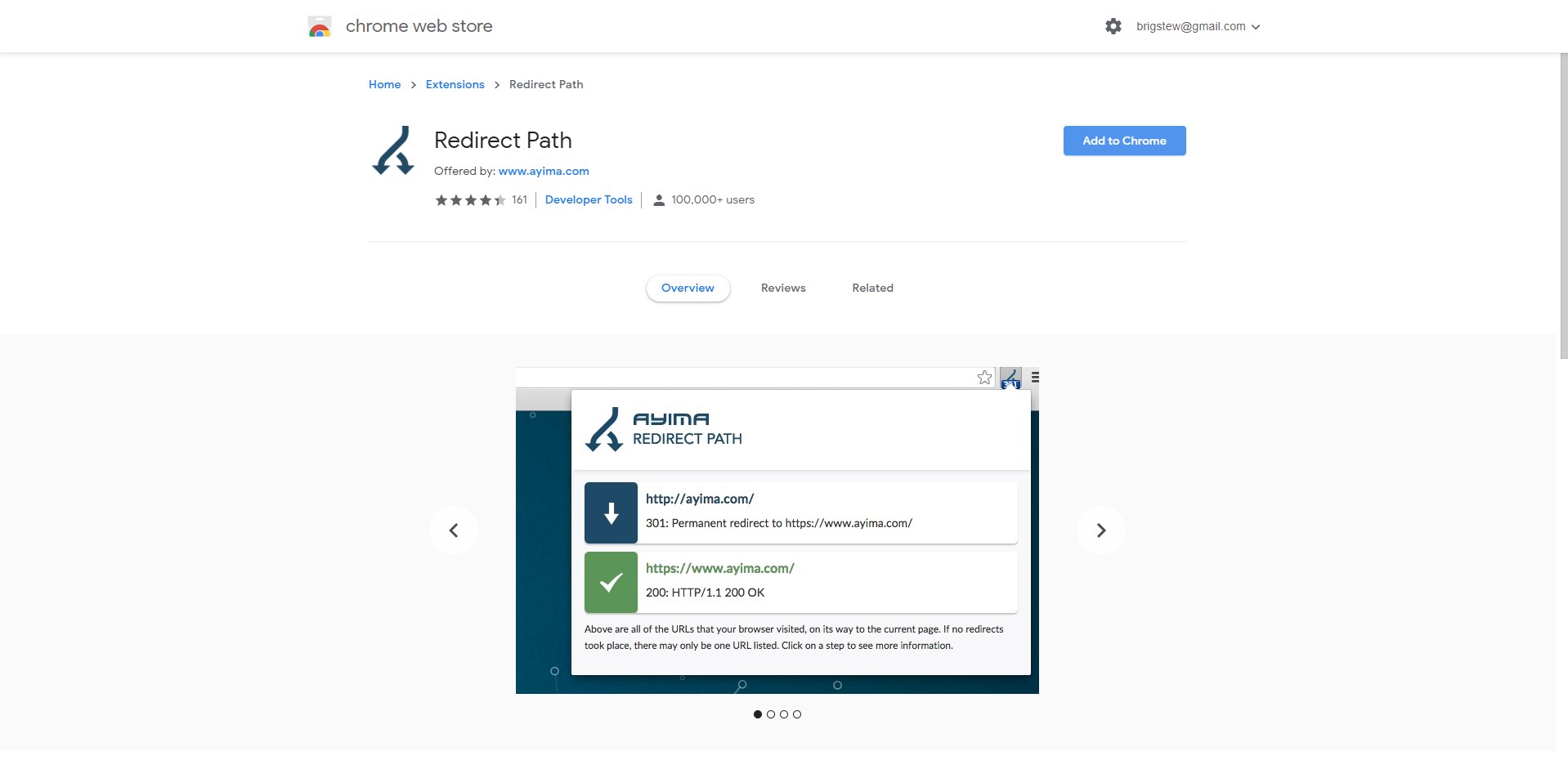The width and height of the screenshot is (1568, 765).
Task: Click the bookmark star in screenshot
Action: [984, 378]
